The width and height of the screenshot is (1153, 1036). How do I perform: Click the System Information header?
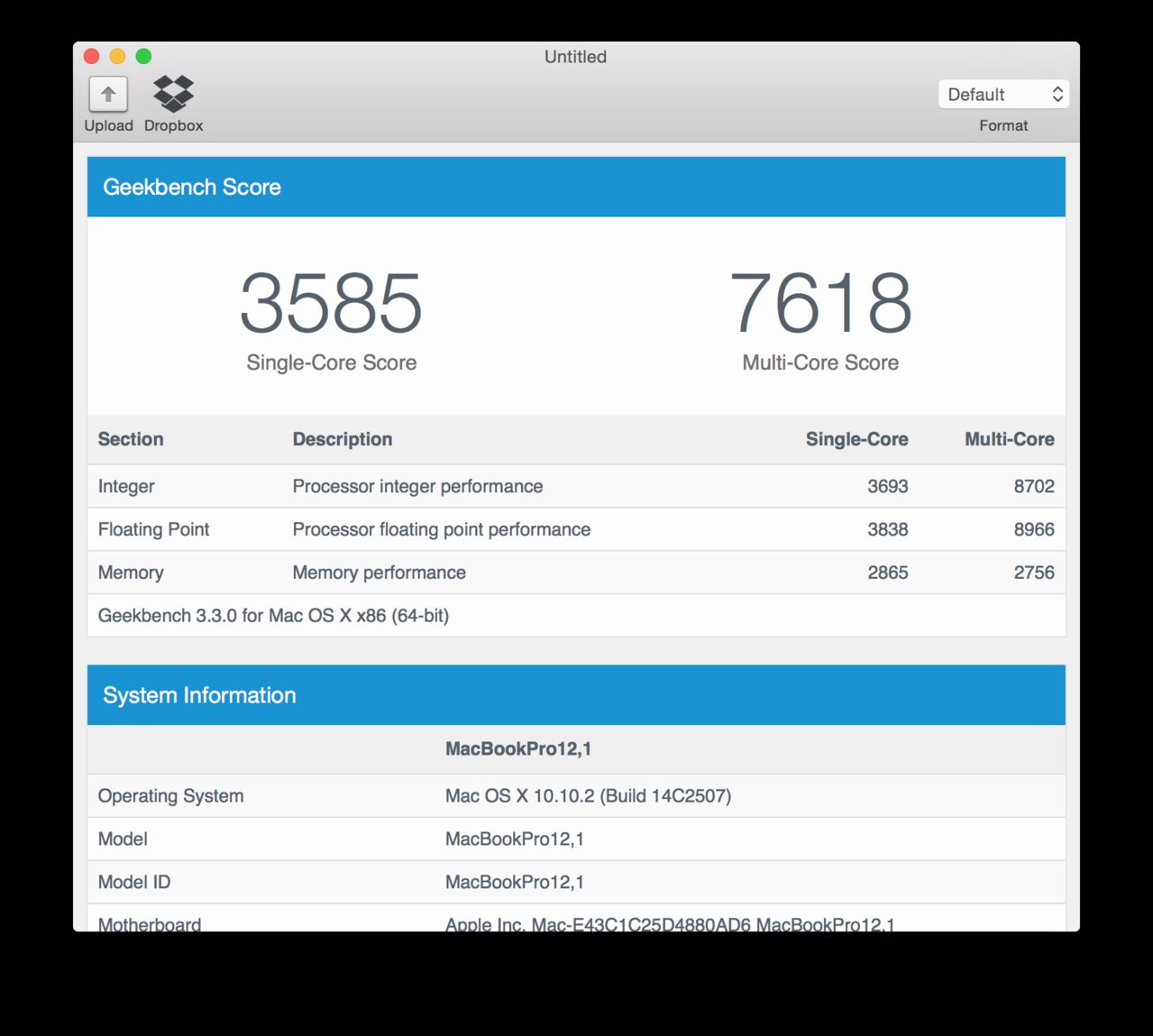tap(576, 695)
